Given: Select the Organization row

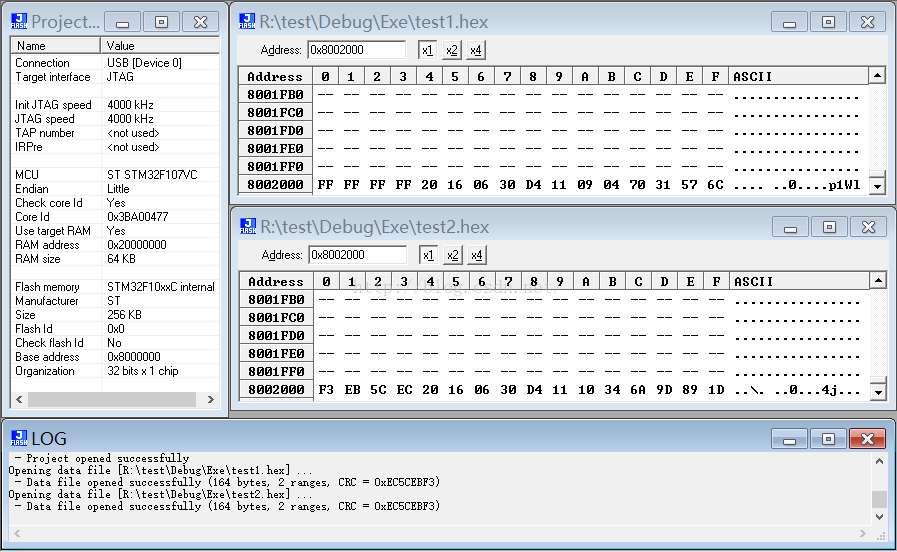Looking at the screenshot, I should [115, 371].
